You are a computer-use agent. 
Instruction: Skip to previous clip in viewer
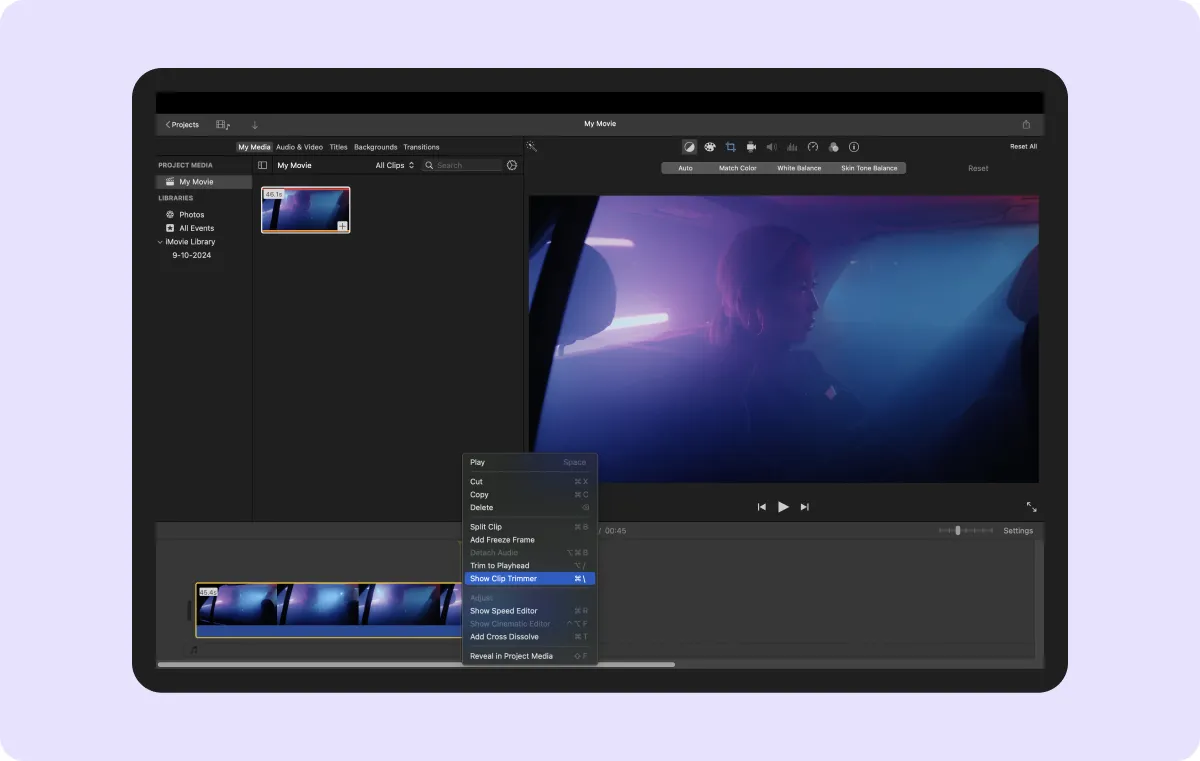[x=762, y=507]
